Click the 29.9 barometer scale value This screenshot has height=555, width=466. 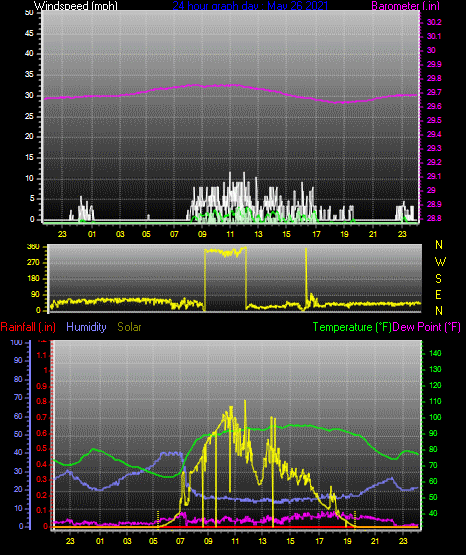point(434,64)
